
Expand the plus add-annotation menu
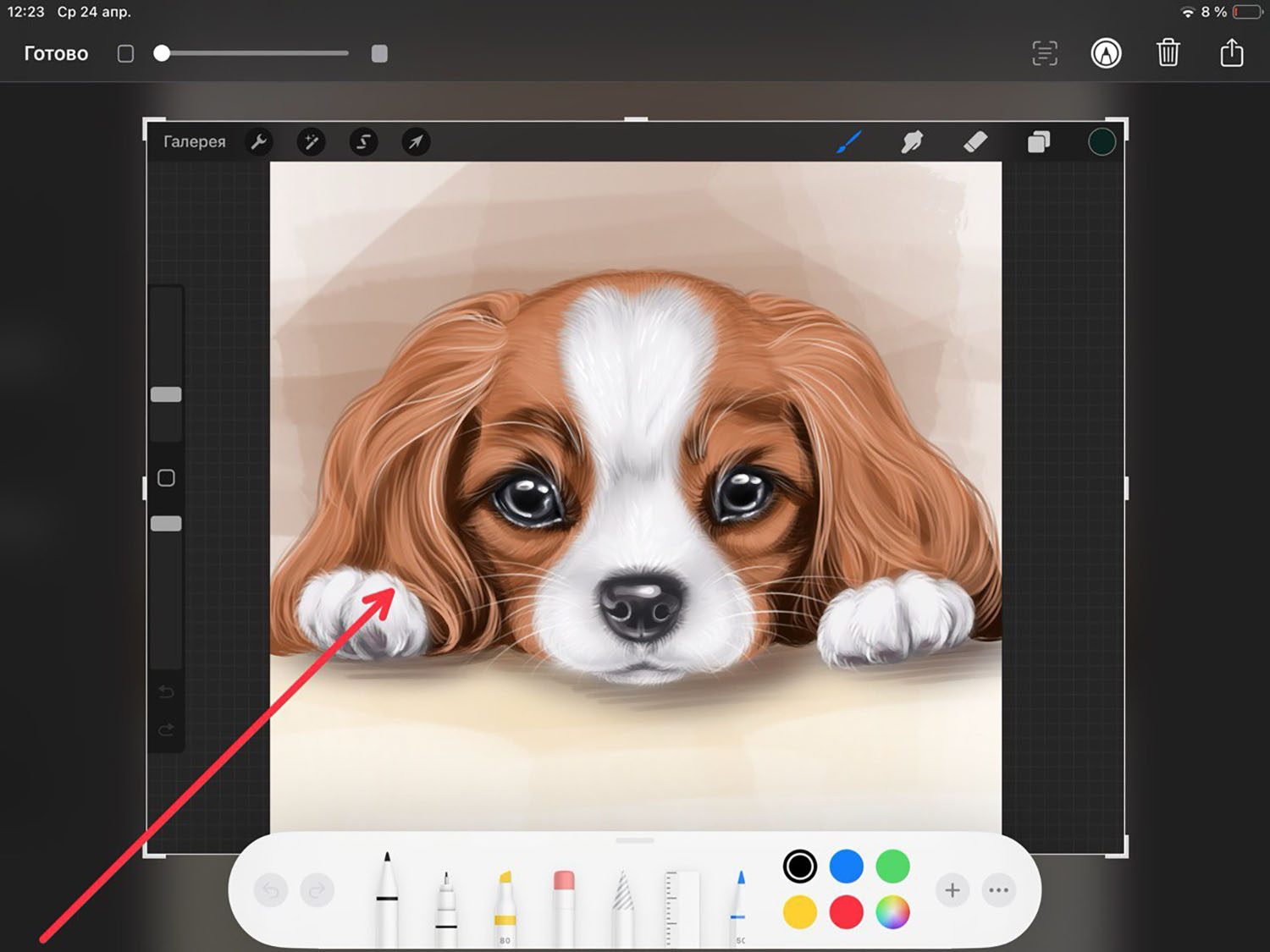(x=952, y=890)
